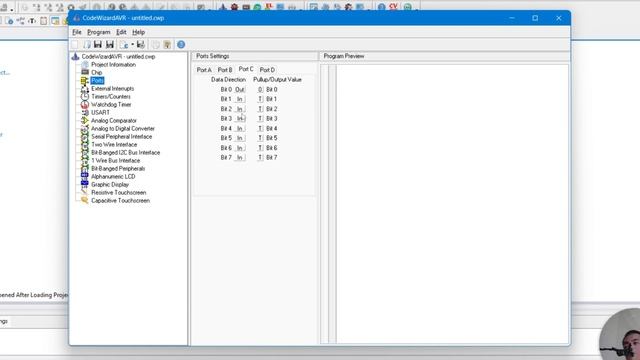Open the Program menu
Image resolution: width=640 pixels, height=360 pixels.
tap(99, 32)
